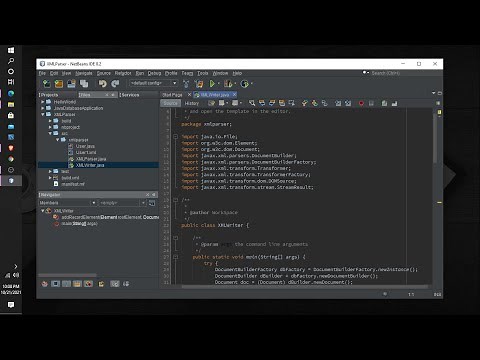Start macro recording with red circle icon
The width and height of the screenshot is (480, 360).
point(361,103)
